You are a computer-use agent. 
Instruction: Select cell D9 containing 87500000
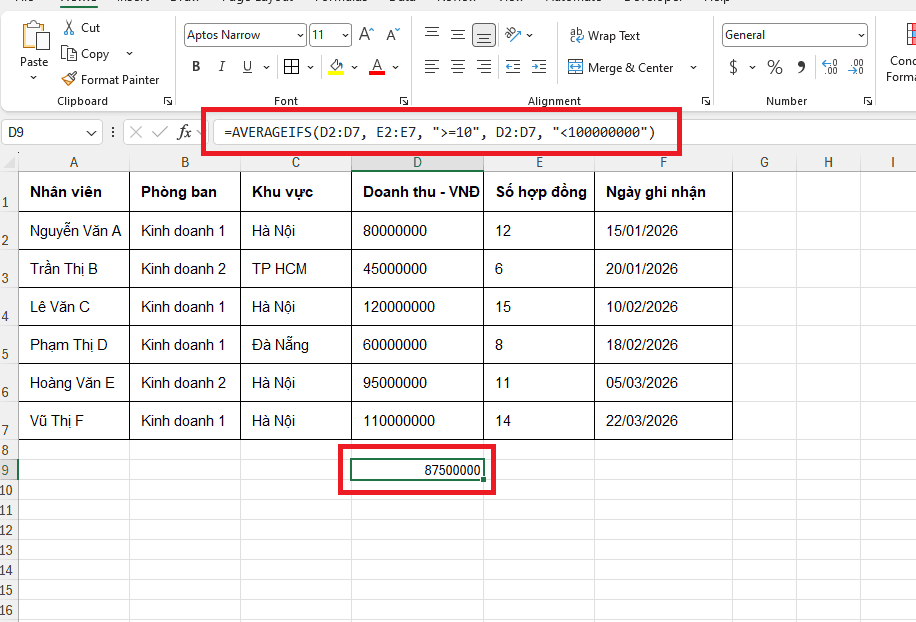pos(417,470)
